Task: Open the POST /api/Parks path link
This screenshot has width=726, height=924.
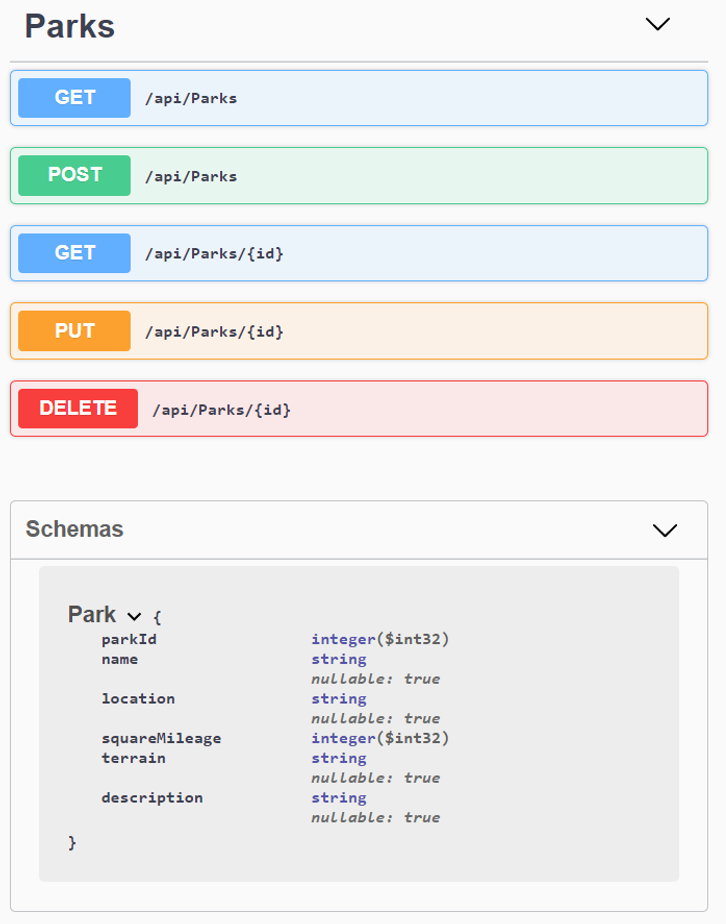Action: (x=191, y=176)
